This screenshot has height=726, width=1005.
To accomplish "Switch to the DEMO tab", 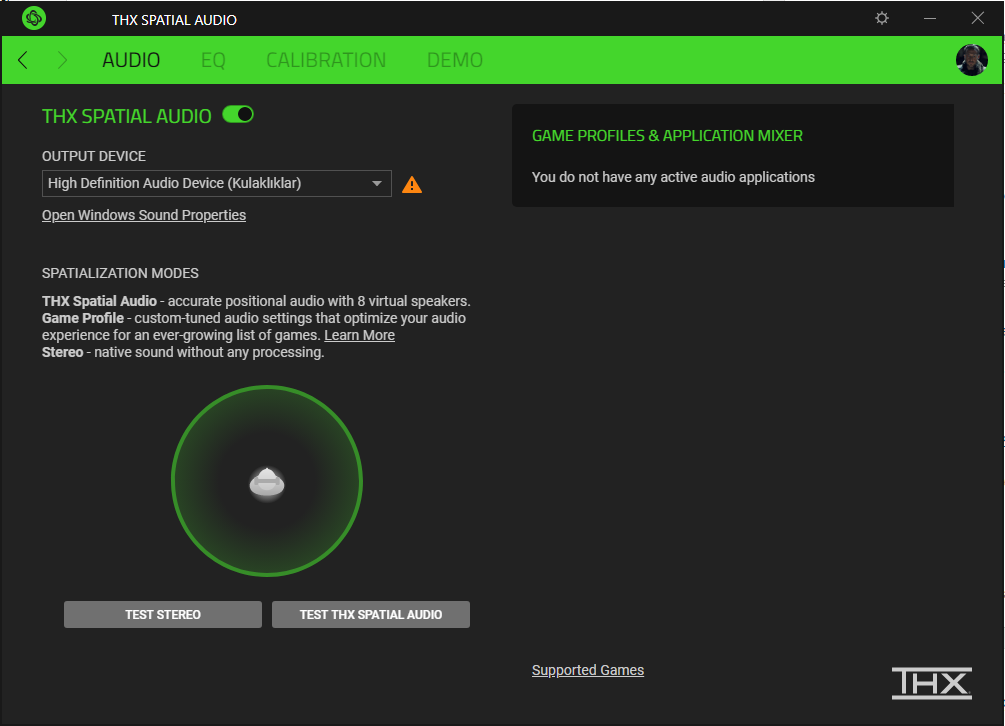I will pos(454,60).
